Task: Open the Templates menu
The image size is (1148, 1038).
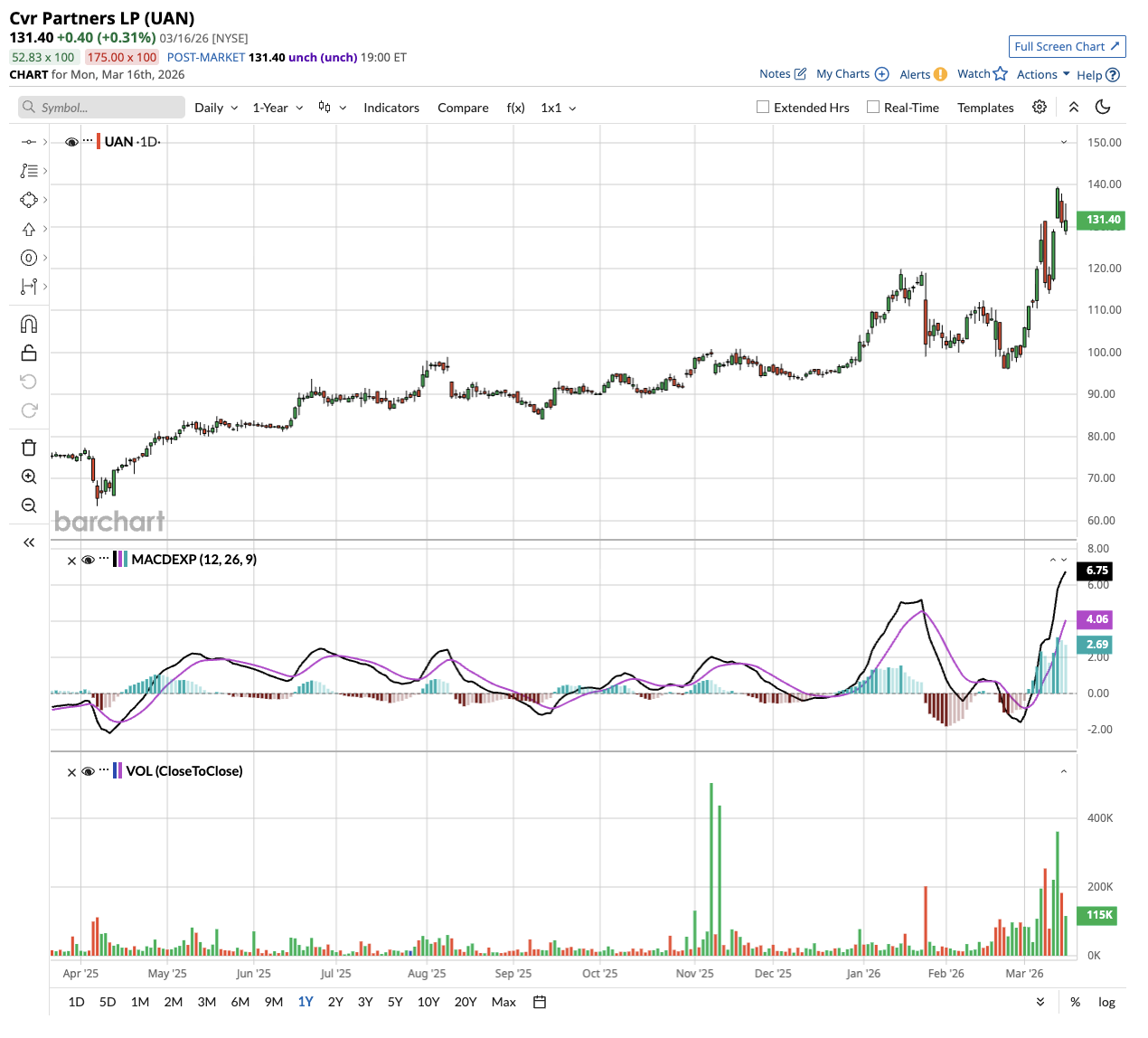Action: click(x=985, y=108)
